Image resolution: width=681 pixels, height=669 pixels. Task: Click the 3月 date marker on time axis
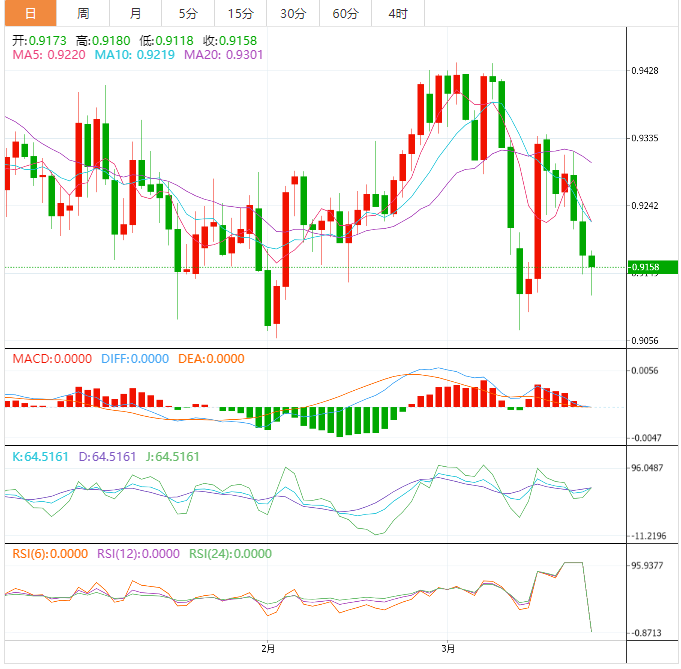pyautogui.click(x=447, y=647)
